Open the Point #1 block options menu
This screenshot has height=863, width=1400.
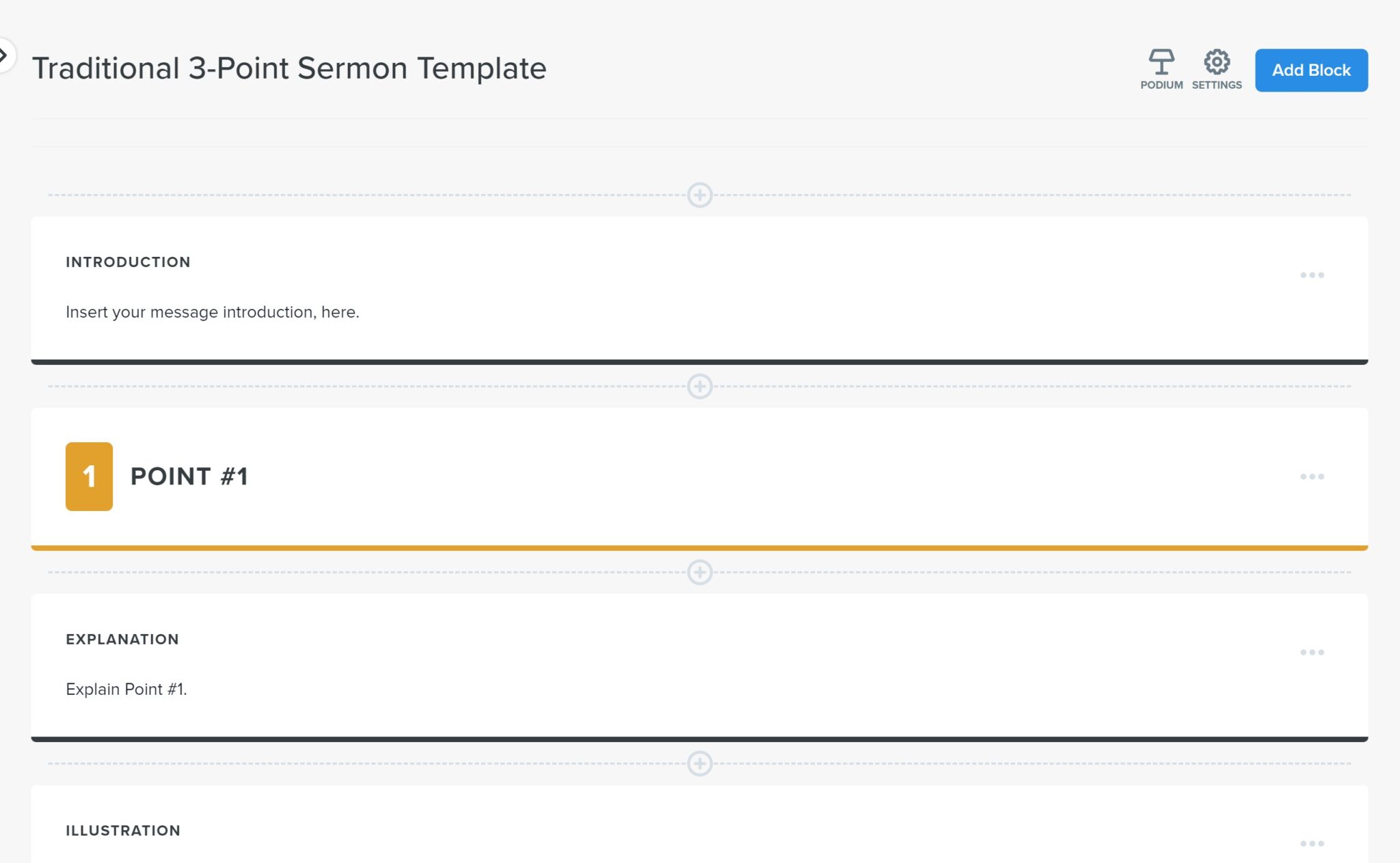1313,476
